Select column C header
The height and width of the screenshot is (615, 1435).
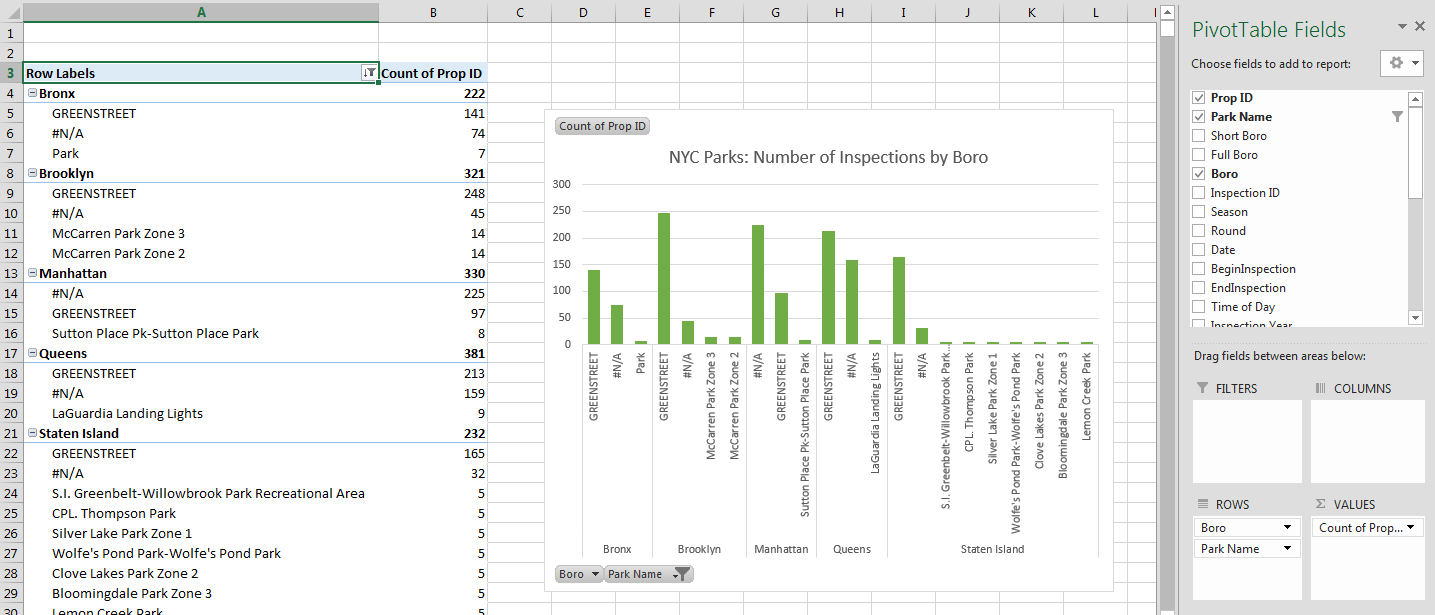(x=520, y=11)
